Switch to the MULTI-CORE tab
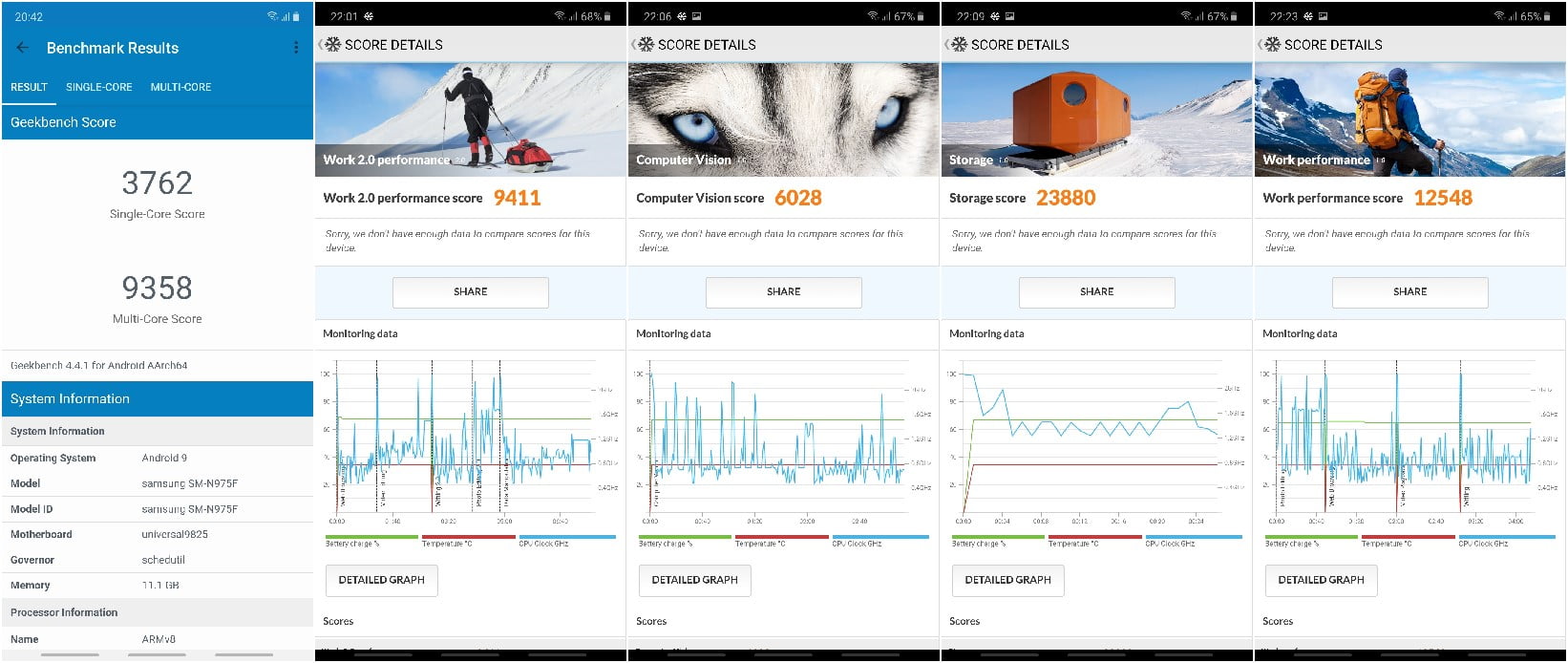This screenshot has width=1568, height=663. [180, 87]
